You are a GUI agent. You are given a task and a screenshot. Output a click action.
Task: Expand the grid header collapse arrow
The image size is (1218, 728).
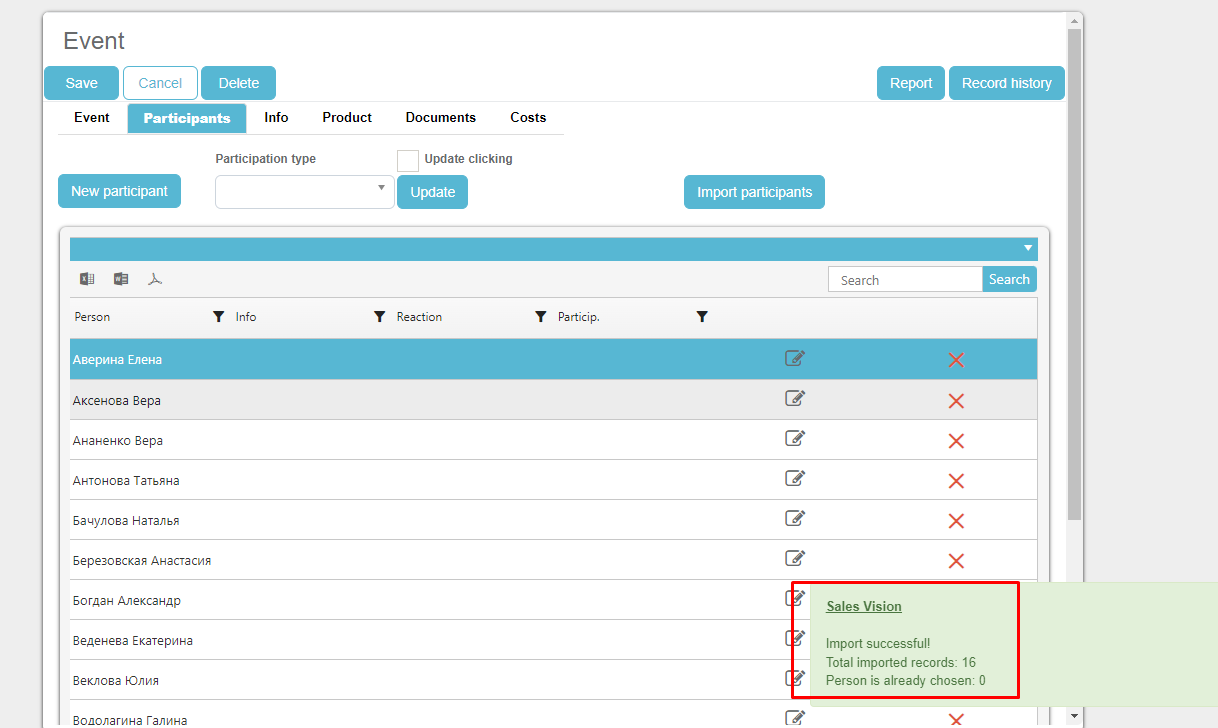[x=1027, y=249]
